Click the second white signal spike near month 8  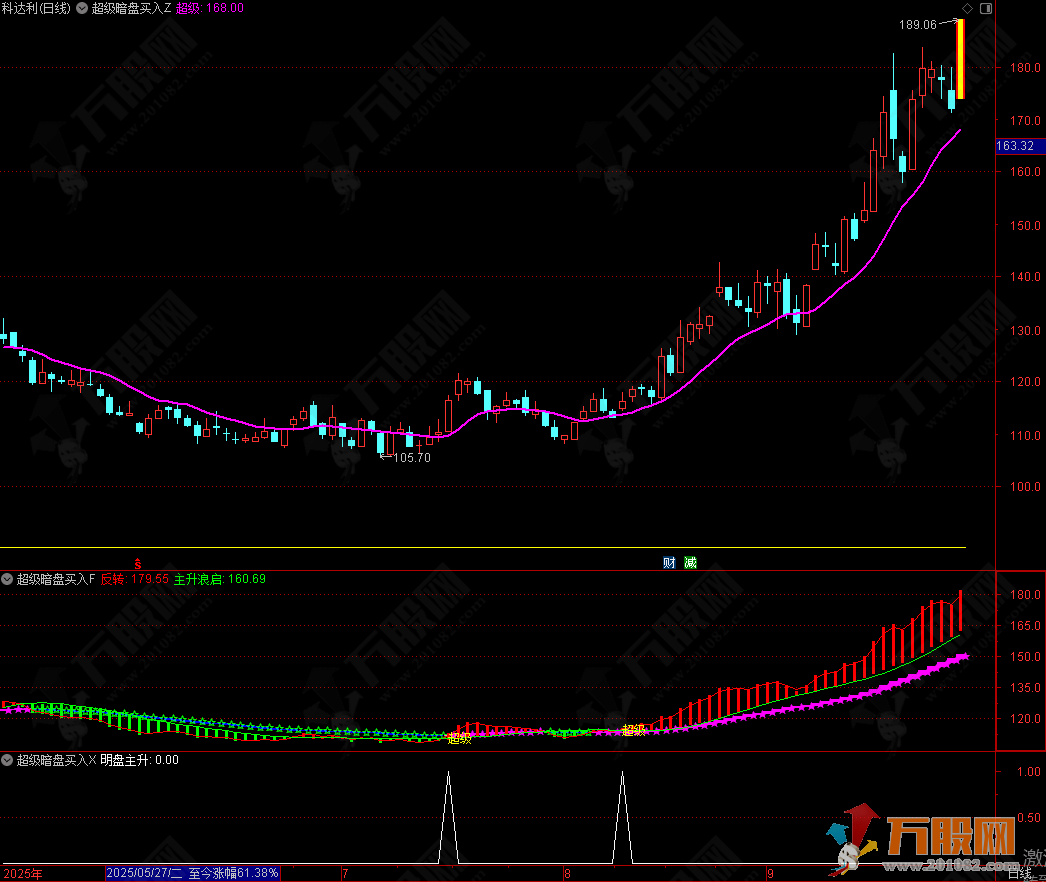coord(622,817)
